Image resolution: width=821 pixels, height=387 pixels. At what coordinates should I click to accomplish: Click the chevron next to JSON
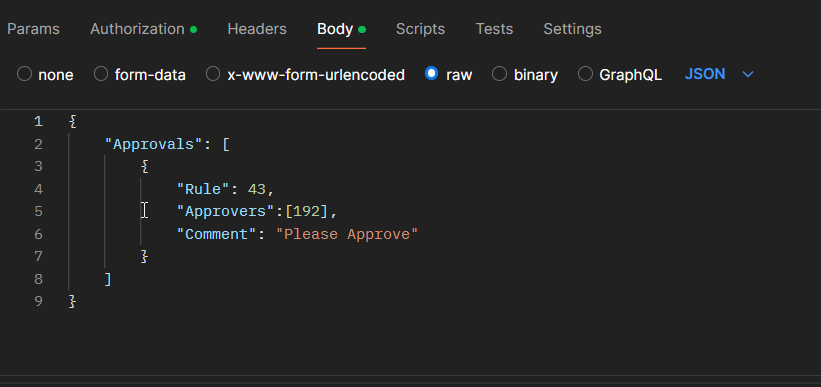pos(748,74)
